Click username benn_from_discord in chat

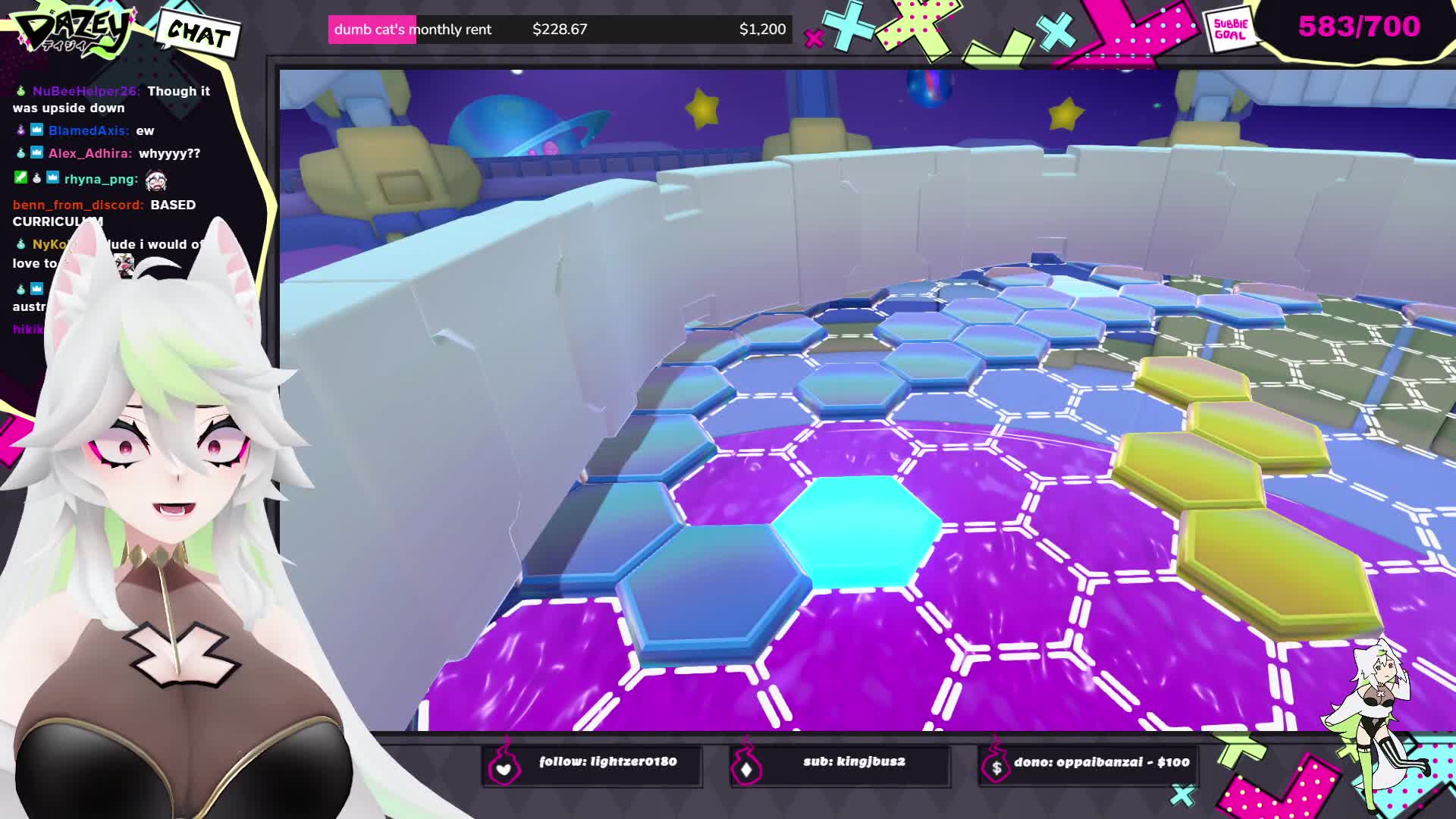point(77,205)
